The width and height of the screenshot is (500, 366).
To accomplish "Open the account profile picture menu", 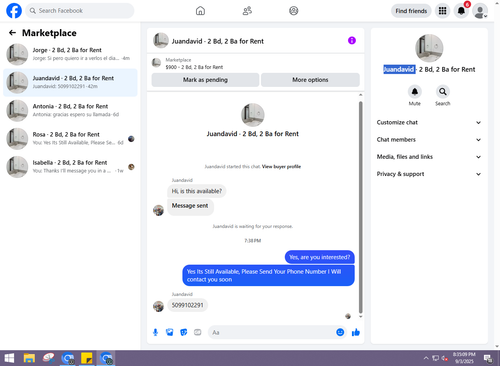I will tap(480, 11).
